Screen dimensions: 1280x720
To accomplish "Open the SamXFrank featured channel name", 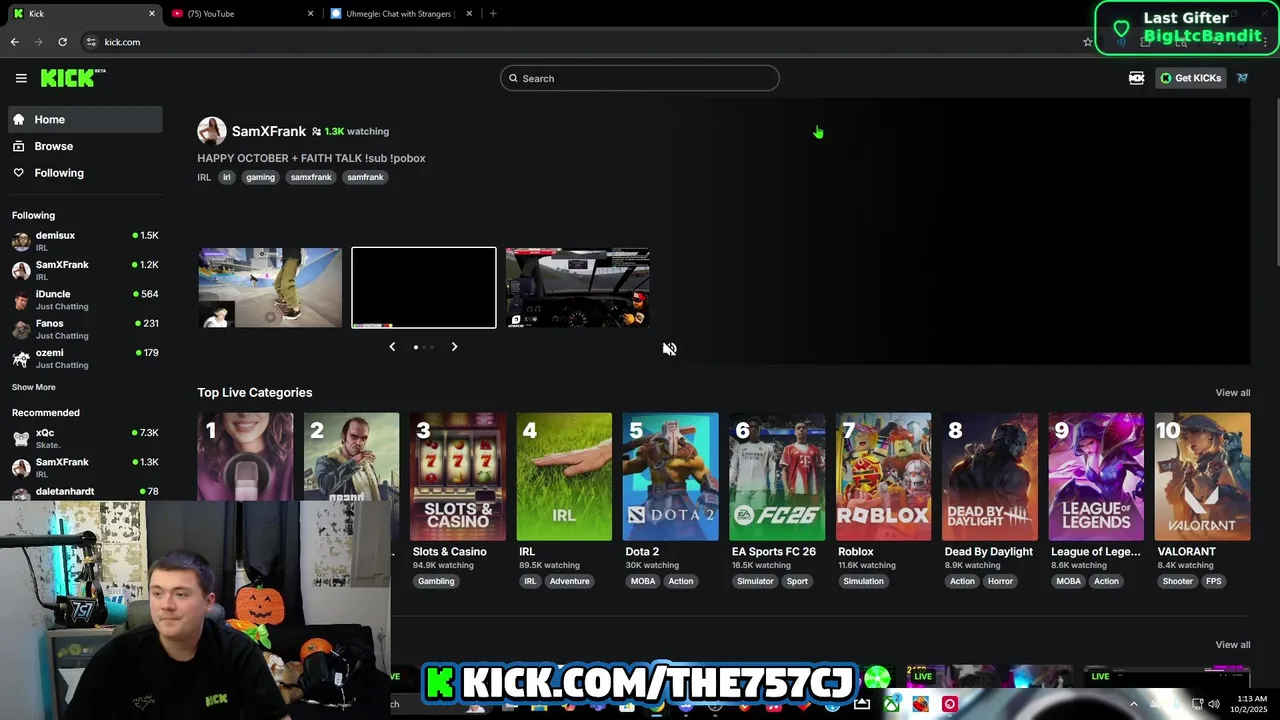I will [269, 131].
